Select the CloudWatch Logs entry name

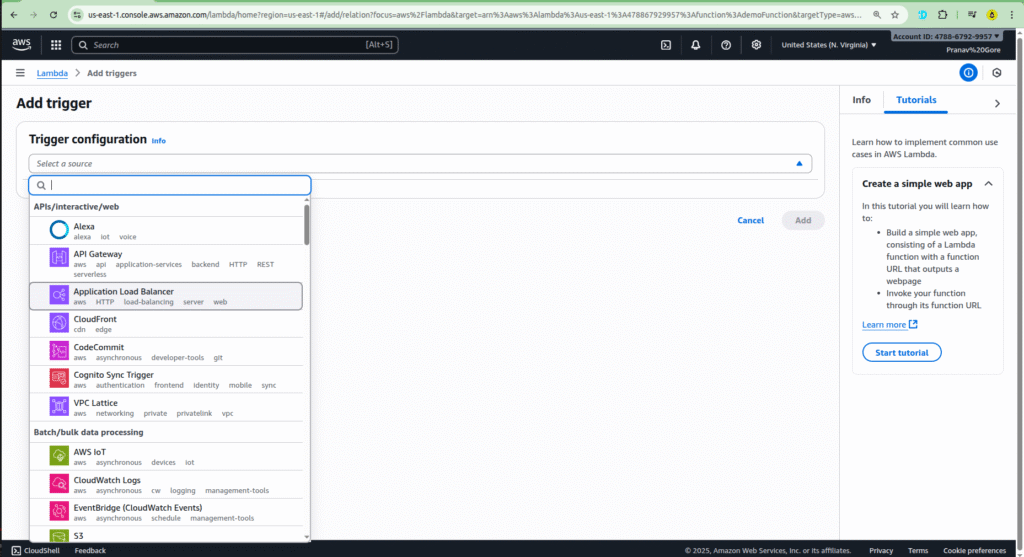(107, 480)
